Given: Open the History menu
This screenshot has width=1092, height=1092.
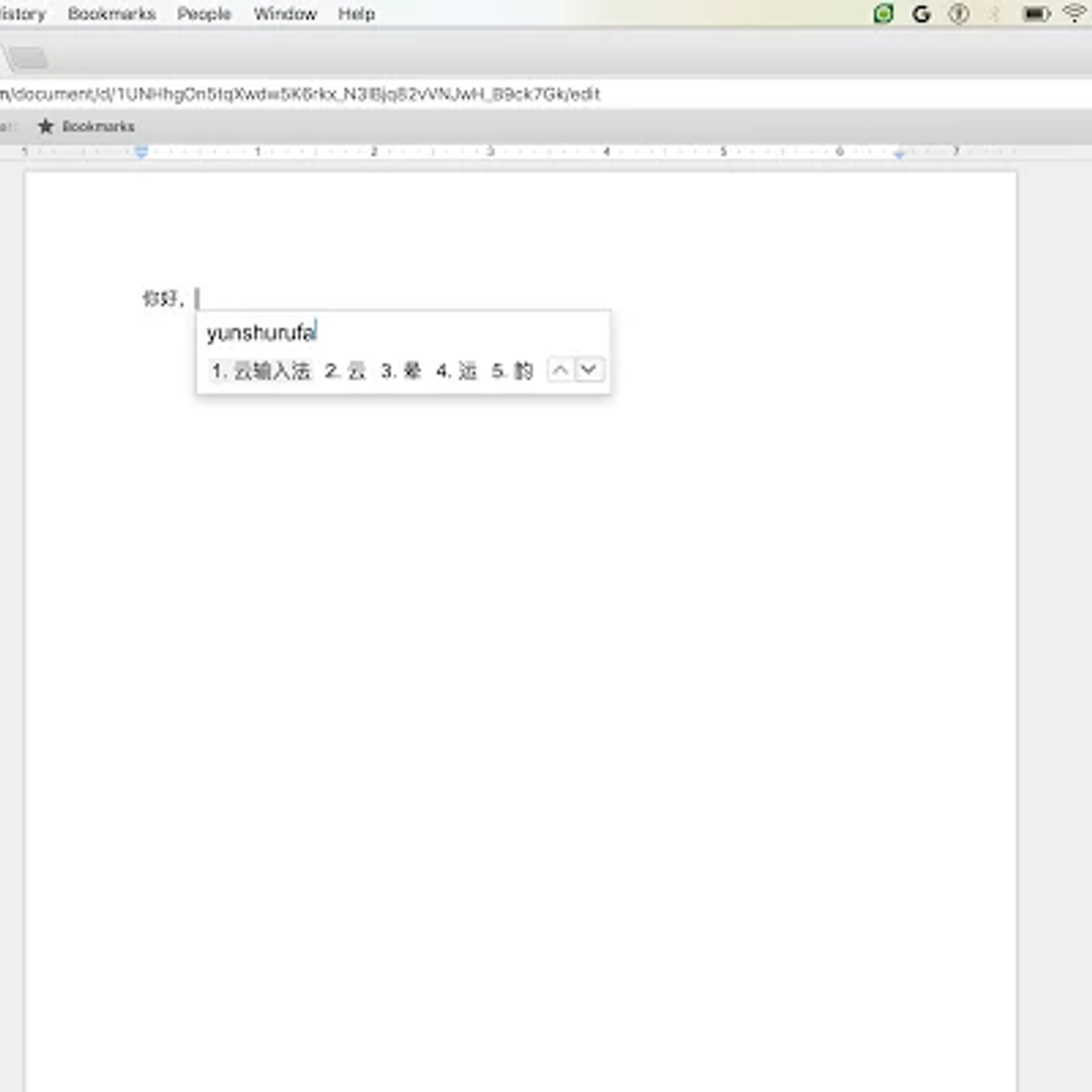Looking at the screenshot, I should (20, 14).
